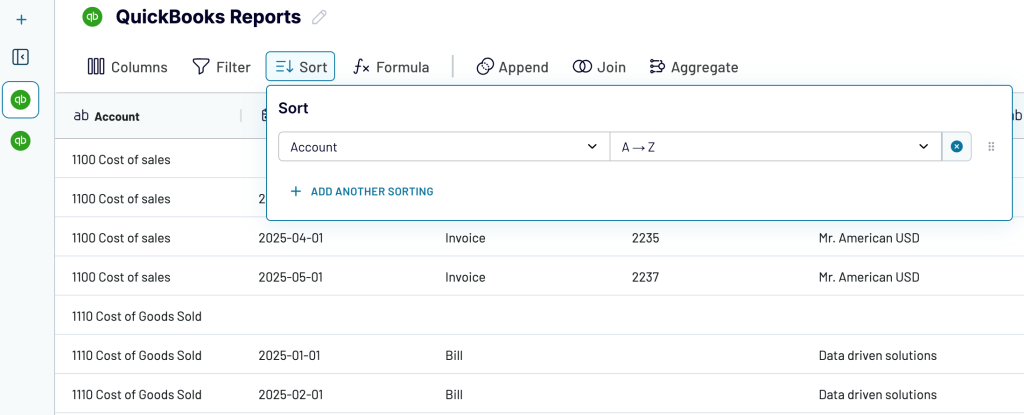Viewport: 1024px width, 415px height.
Task: Click the drag handle of sorting rule
Action: [991, 147]
